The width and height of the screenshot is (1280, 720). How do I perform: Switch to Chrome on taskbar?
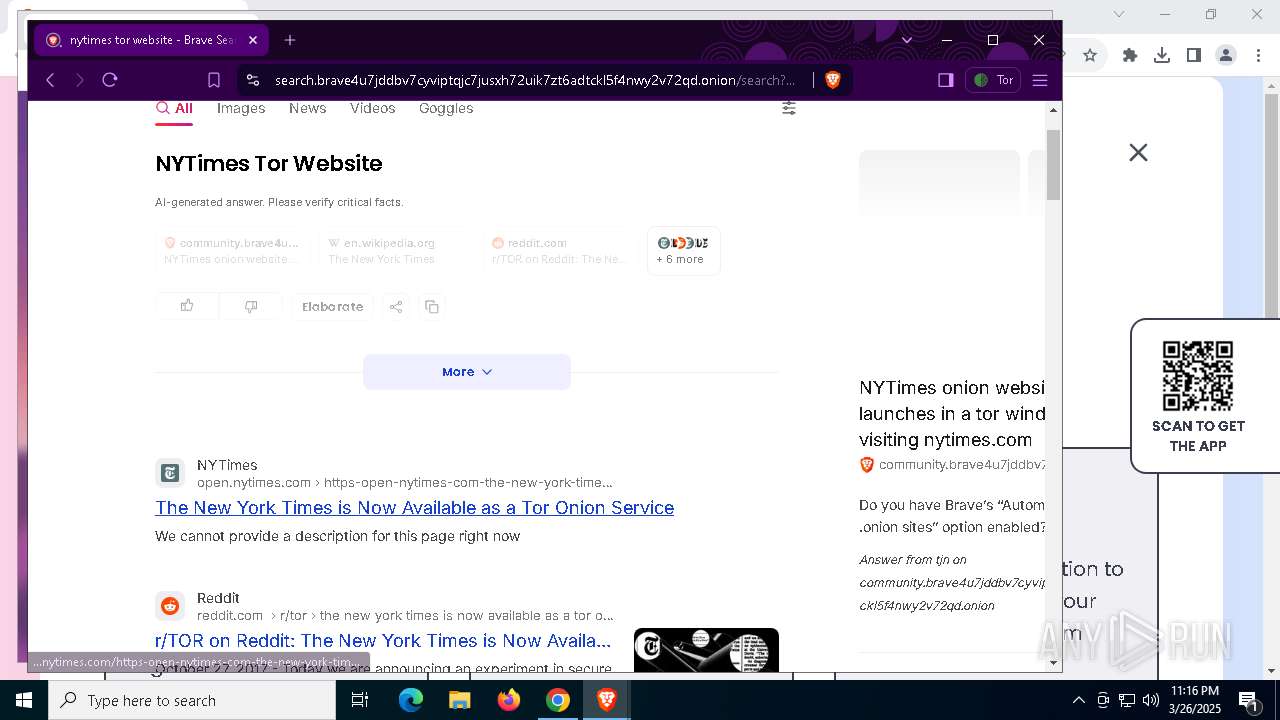tap(558, 700)
